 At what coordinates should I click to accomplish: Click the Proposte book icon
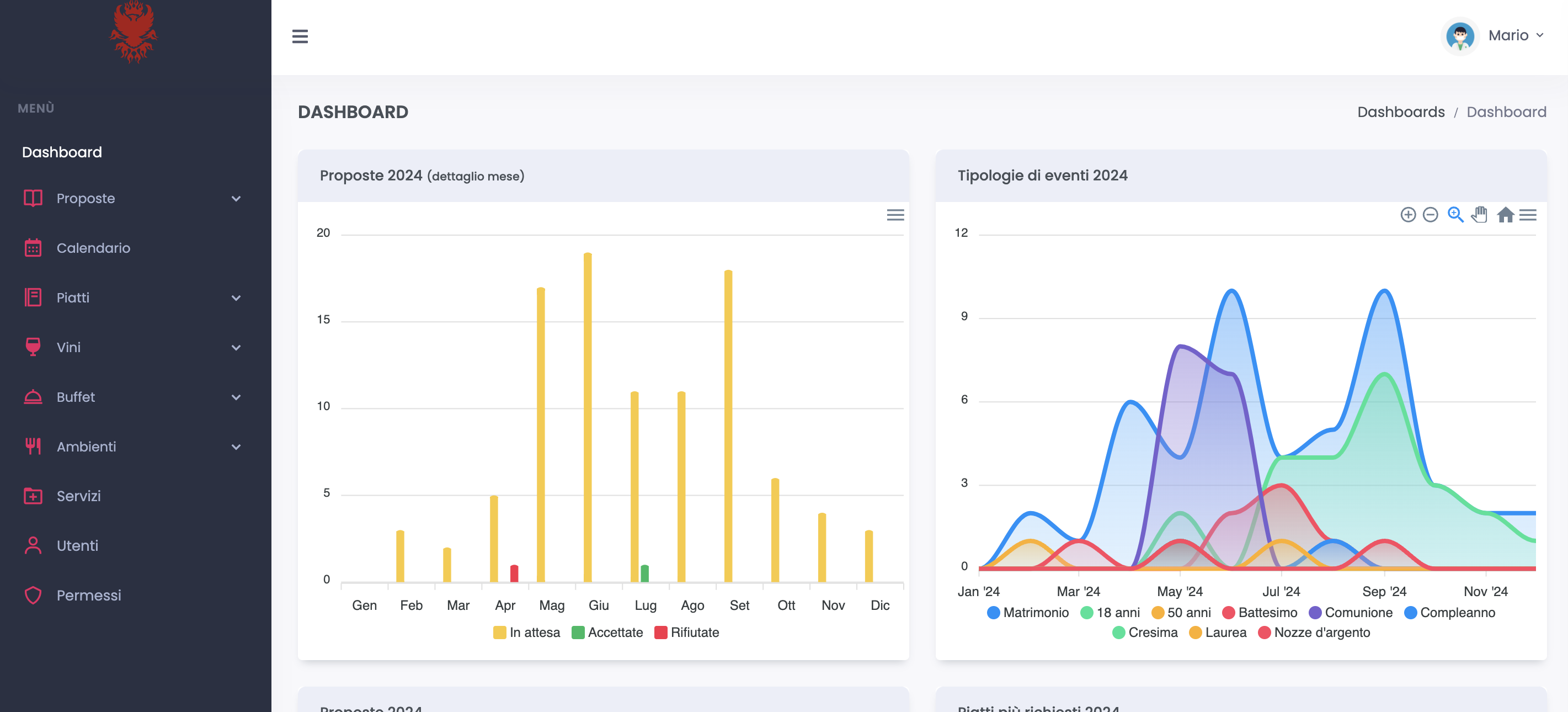(x=33, y=199)
